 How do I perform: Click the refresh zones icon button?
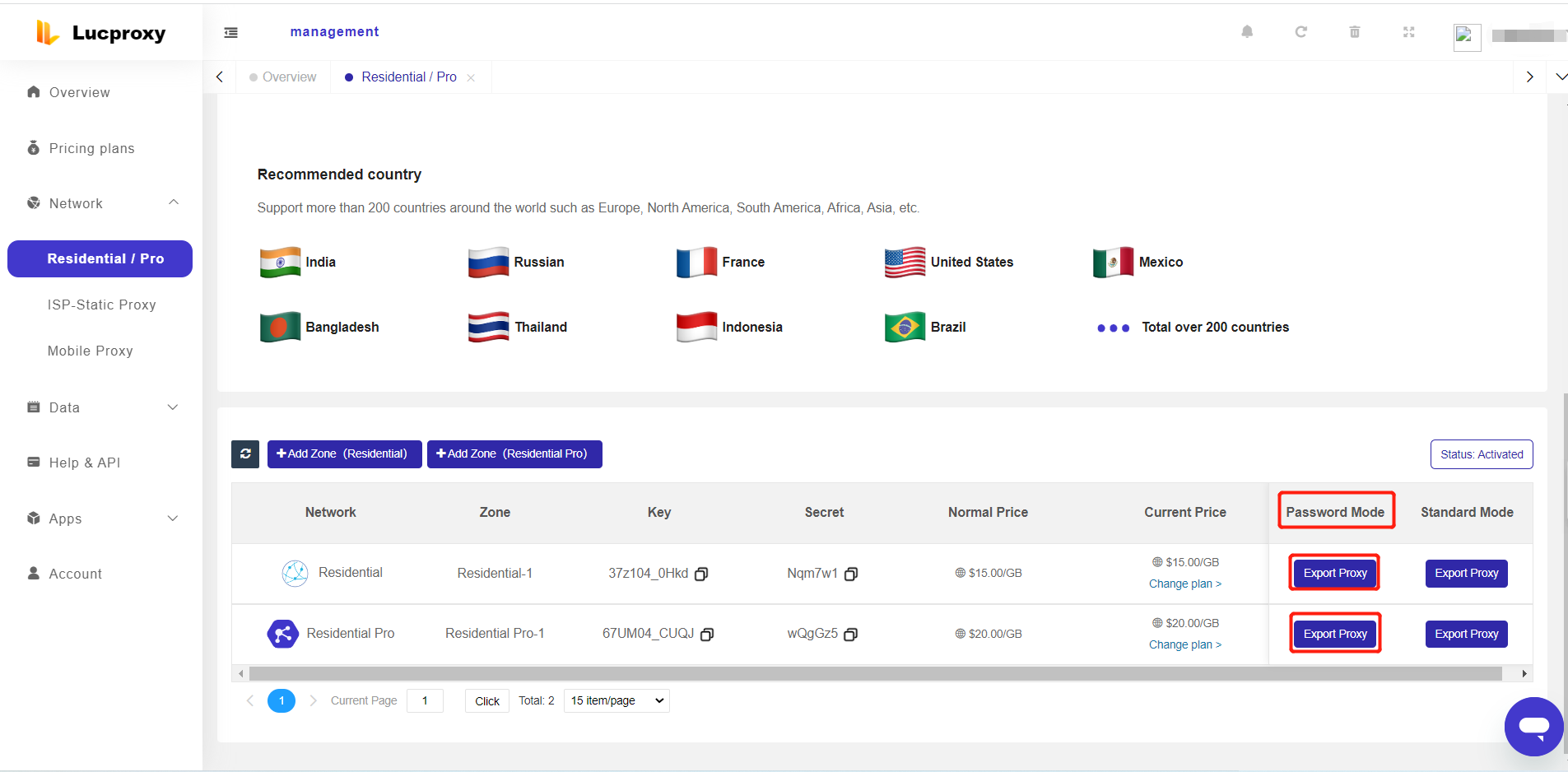coord(245,453)
